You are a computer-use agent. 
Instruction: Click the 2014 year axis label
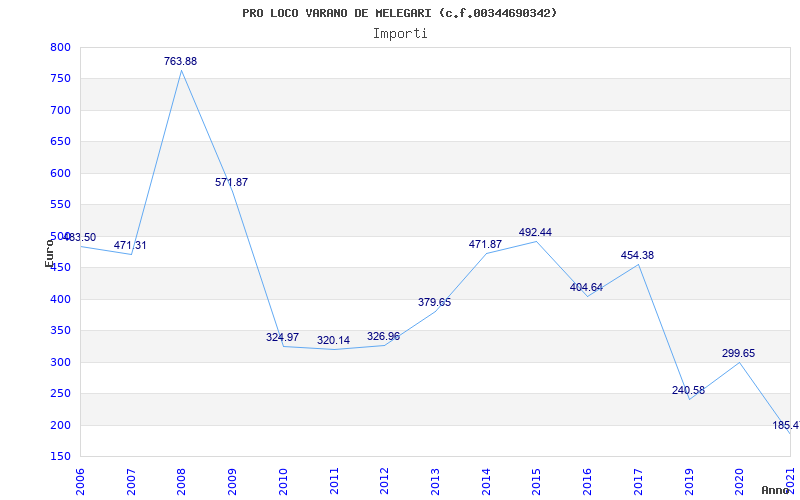click(x=486, y=482)
